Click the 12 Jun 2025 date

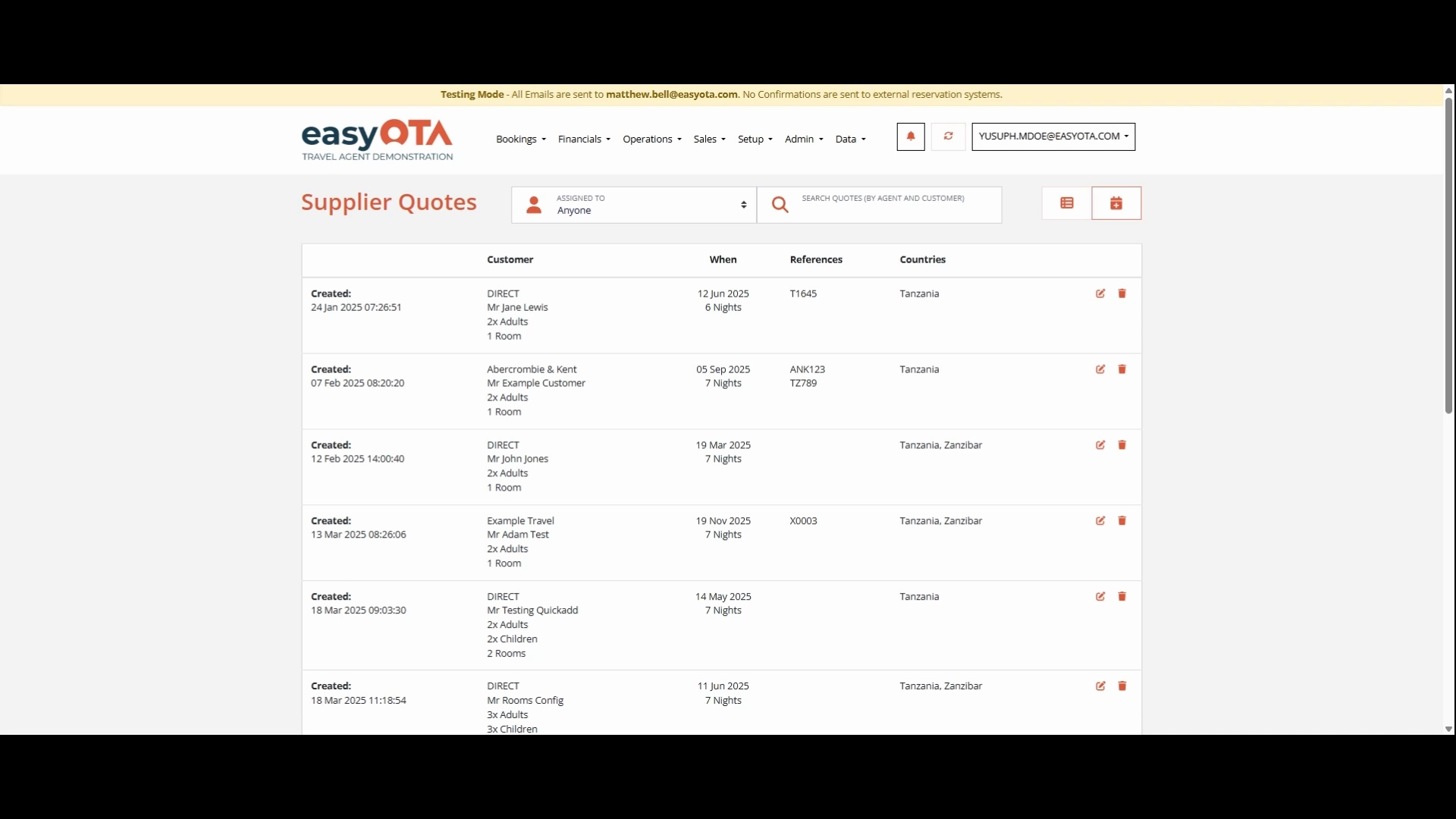coord(723,293)
